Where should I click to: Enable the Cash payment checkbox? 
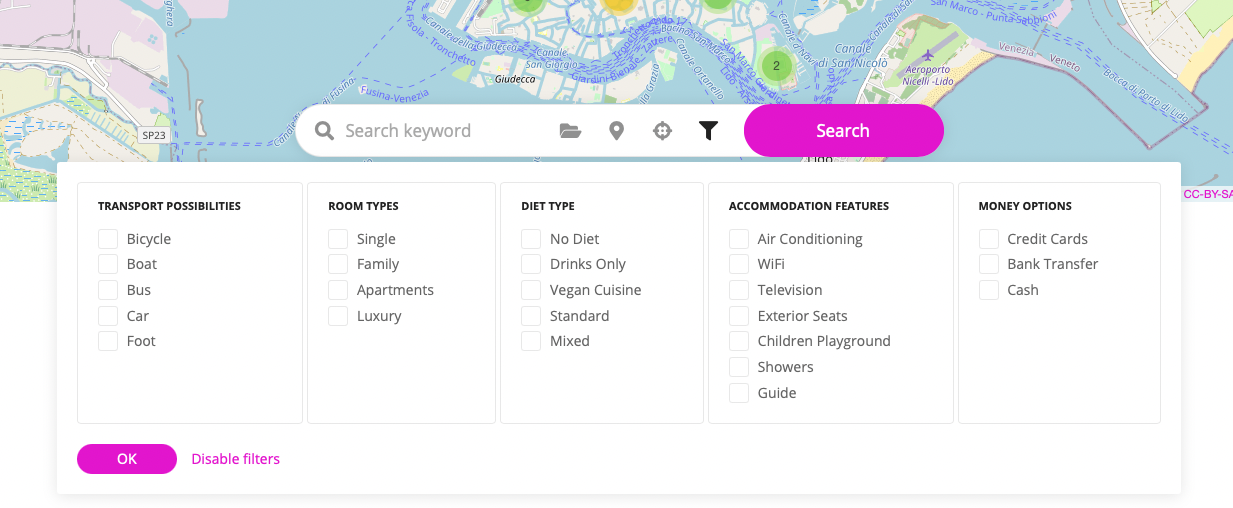989,290
